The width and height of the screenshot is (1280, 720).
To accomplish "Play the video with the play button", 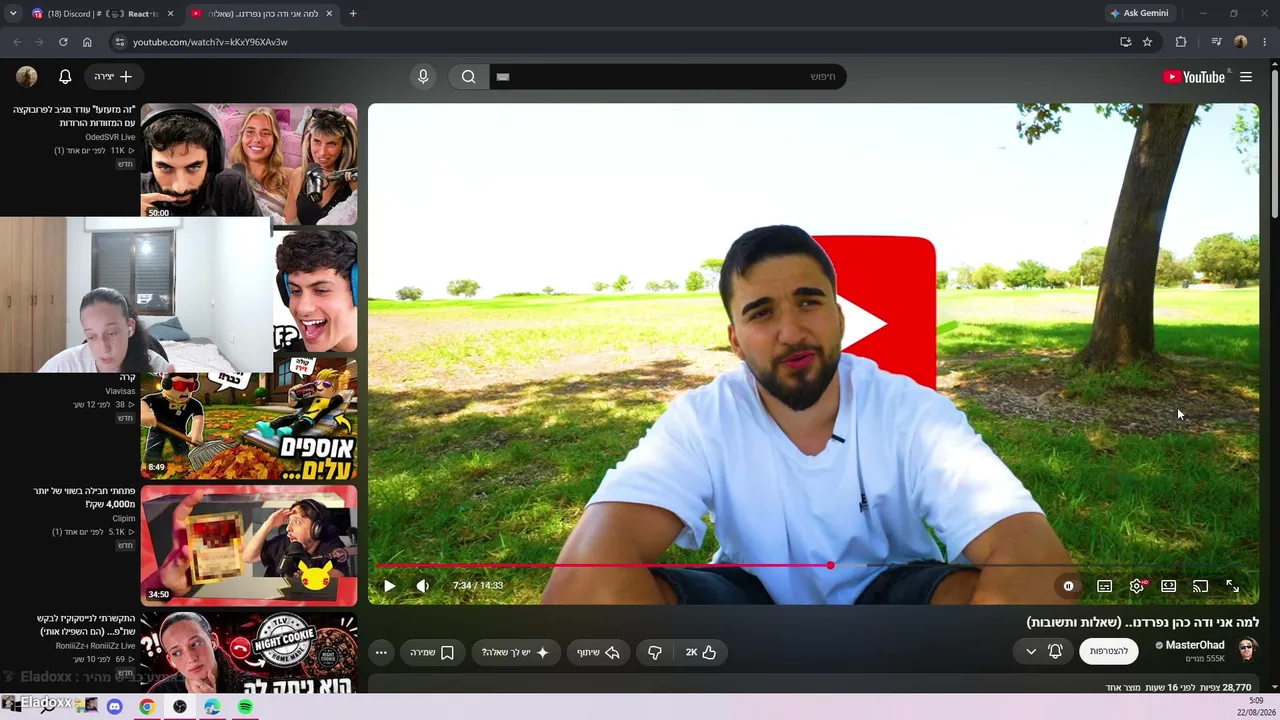I will coord(389,586).
